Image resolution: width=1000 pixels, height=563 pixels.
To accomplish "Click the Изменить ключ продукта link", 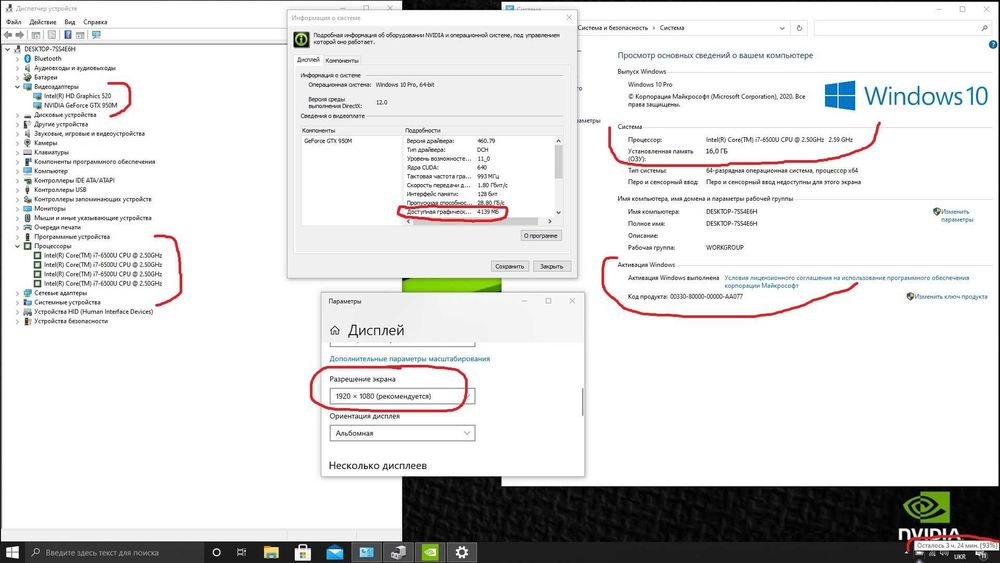I will click(951, 296).
